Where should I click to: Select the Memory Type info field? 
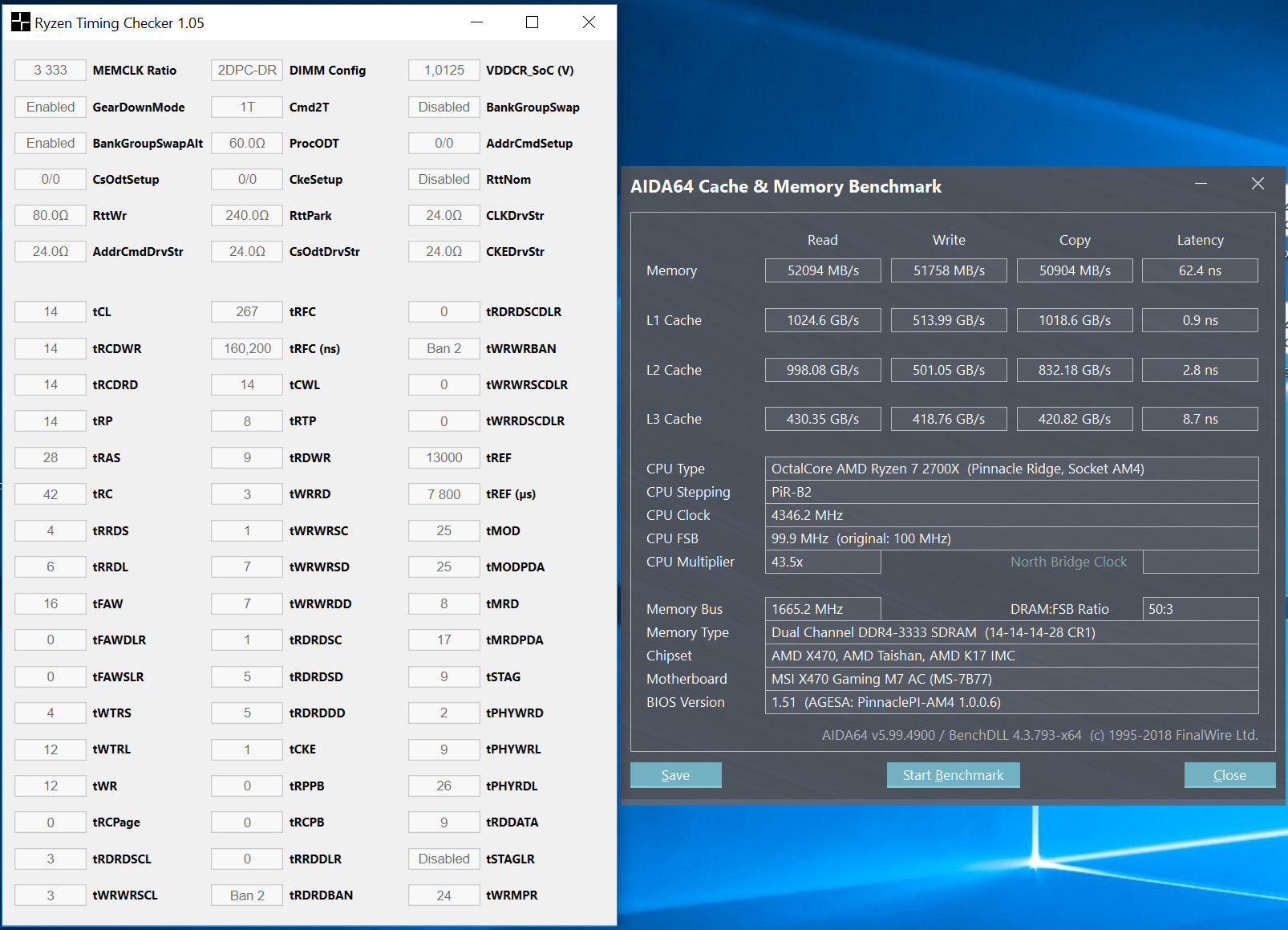(1012, 632)
